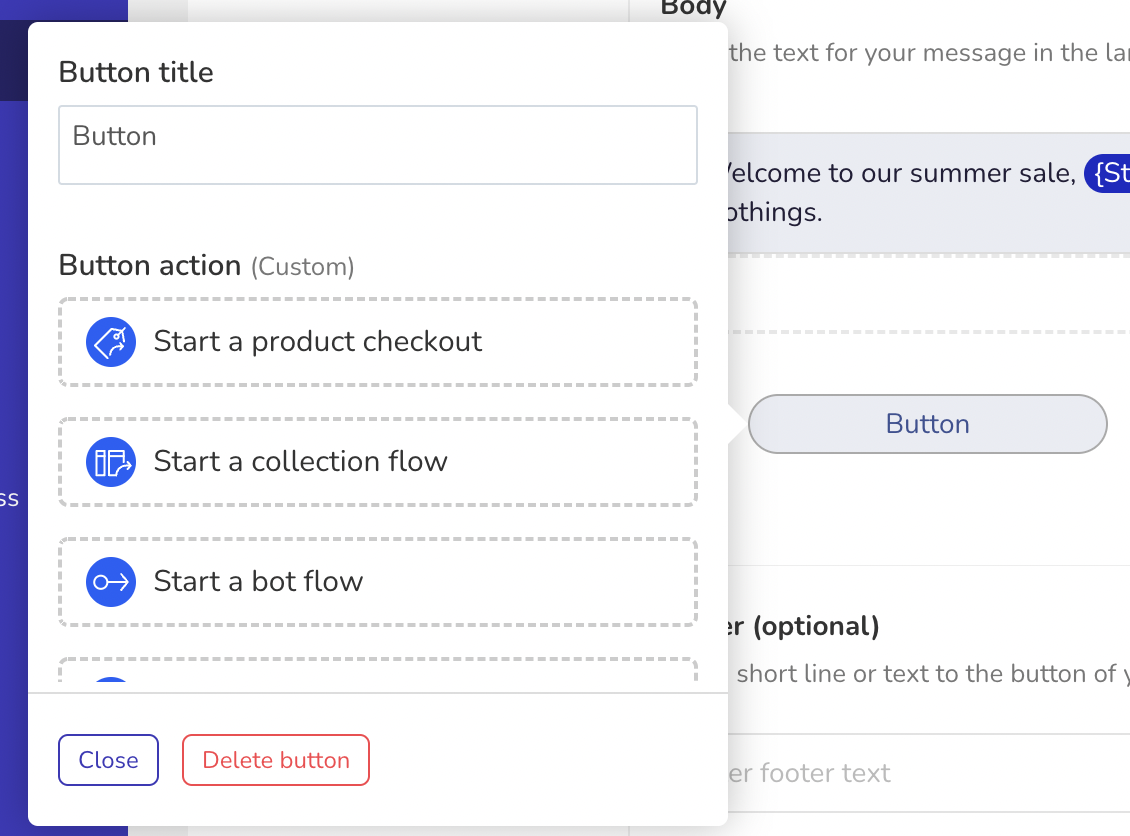
Task: Pick "Start a bot flow" option label
Action: 258,582
